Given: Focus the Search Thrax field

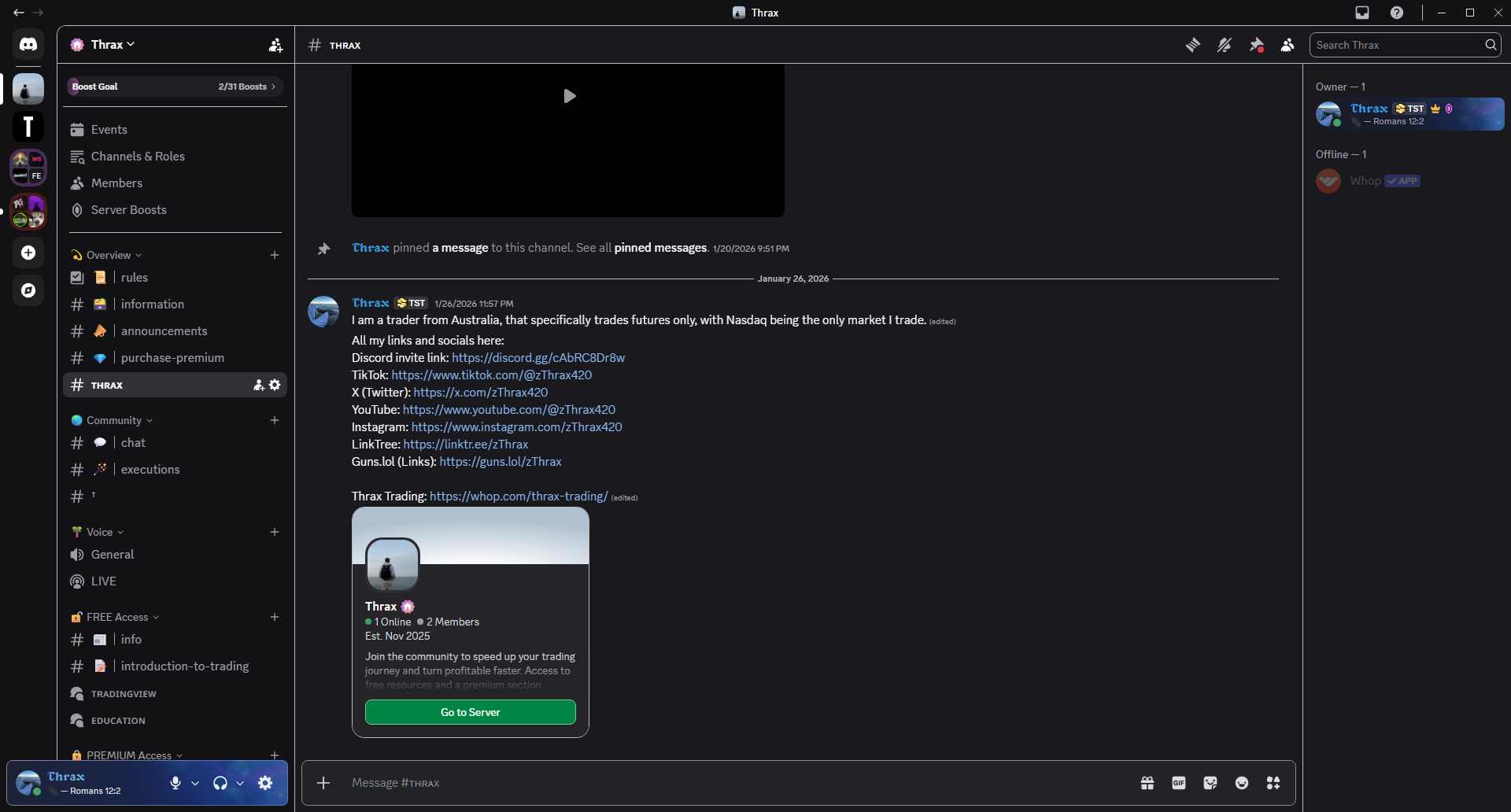Looking at the screenshot, I should (x=1405, y=45).
